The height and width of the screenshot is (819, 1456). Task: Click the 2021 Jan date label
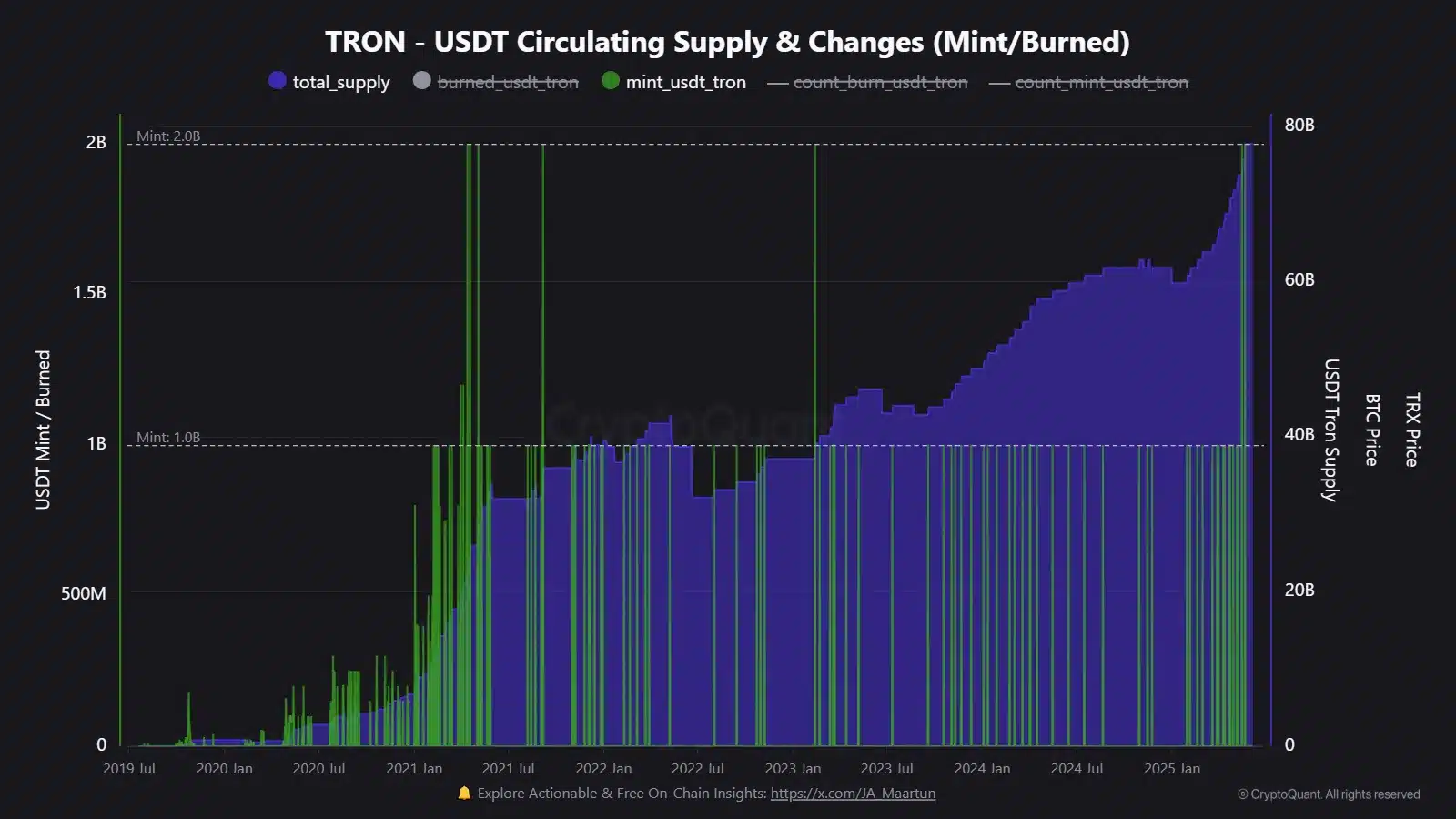pyautogui.click(x=414, y=769)
